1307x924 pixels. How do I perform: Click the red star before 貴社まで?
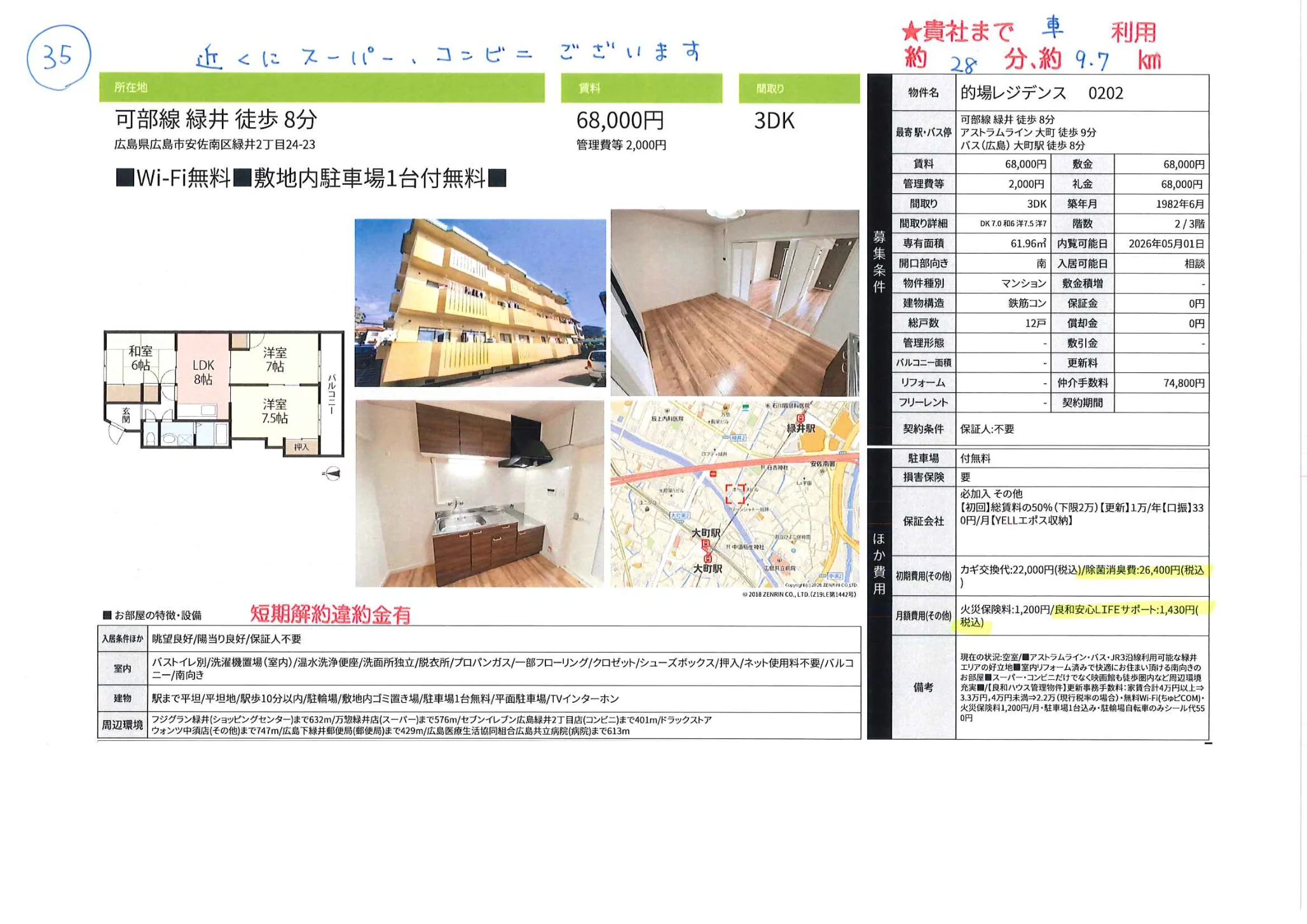pyautogui.click(x=911, y=32)
